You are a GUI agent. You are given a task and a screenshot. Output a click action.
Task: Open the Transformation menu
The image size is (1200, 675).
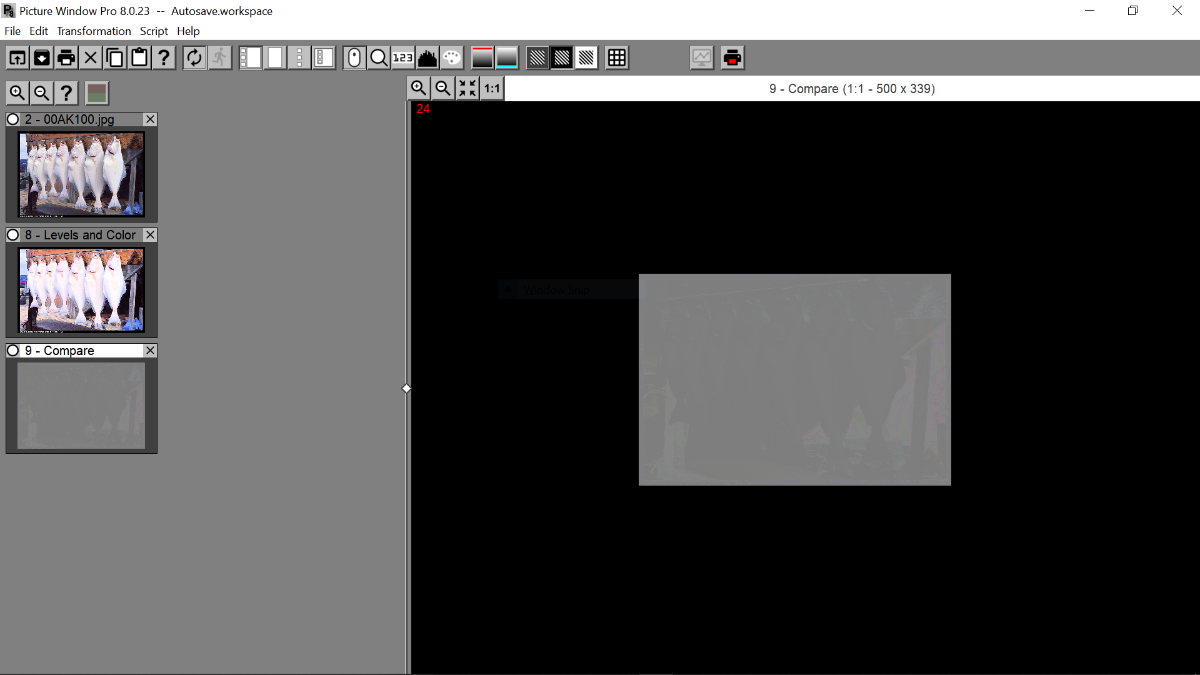(94, 31)
